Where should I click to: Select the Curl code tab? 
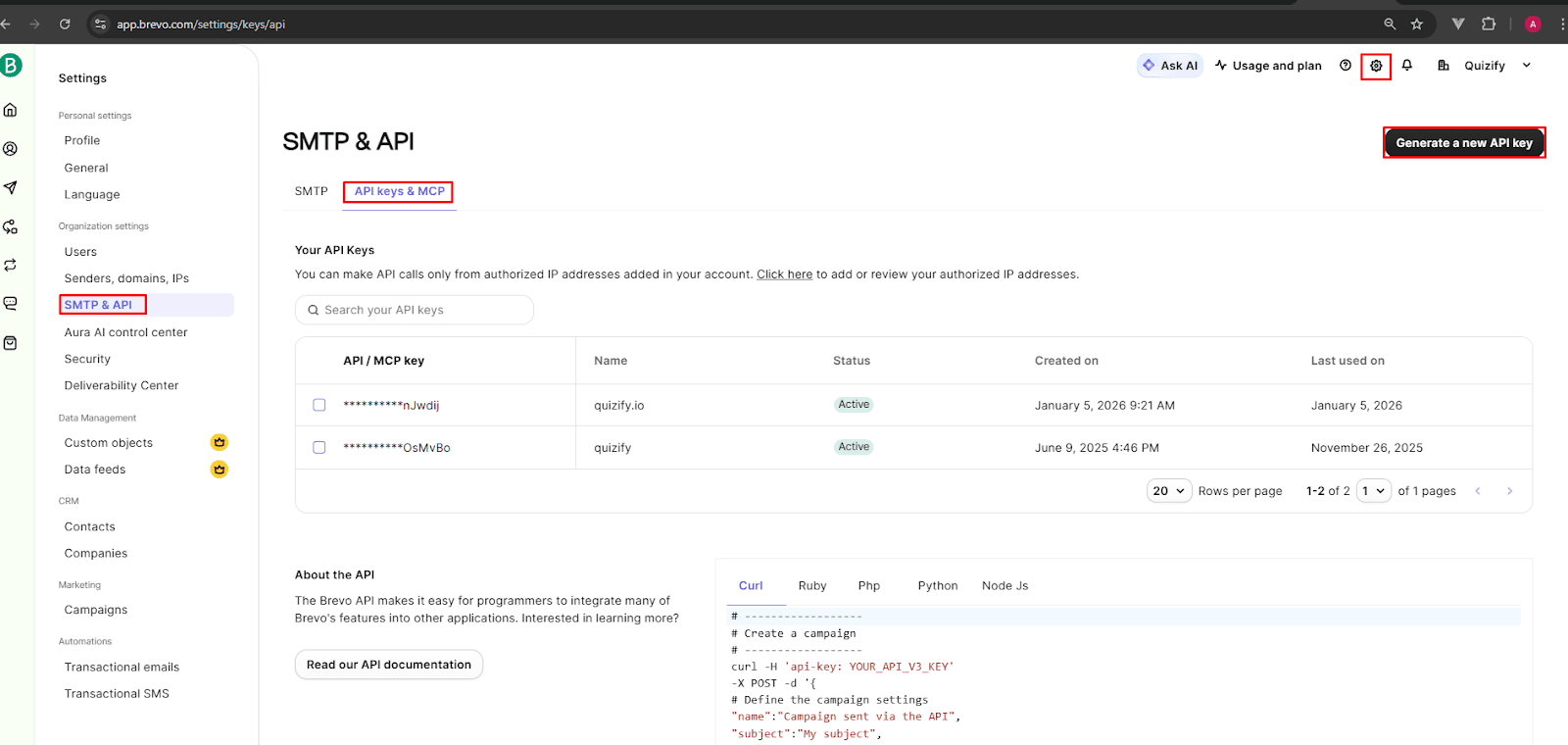(751, 586)
